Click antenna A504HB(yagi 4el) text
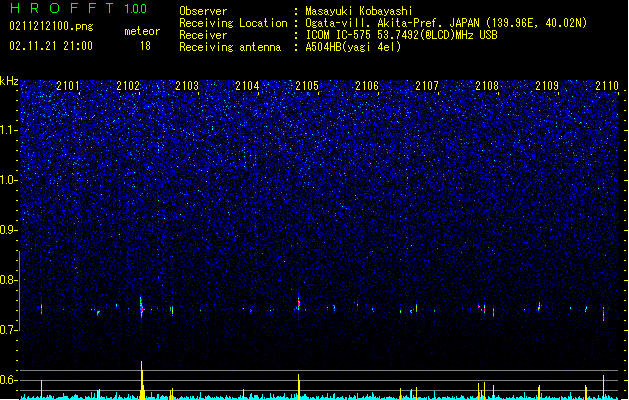Image resolution: width=629 pixels, height=400 pixels. point(353,47)
